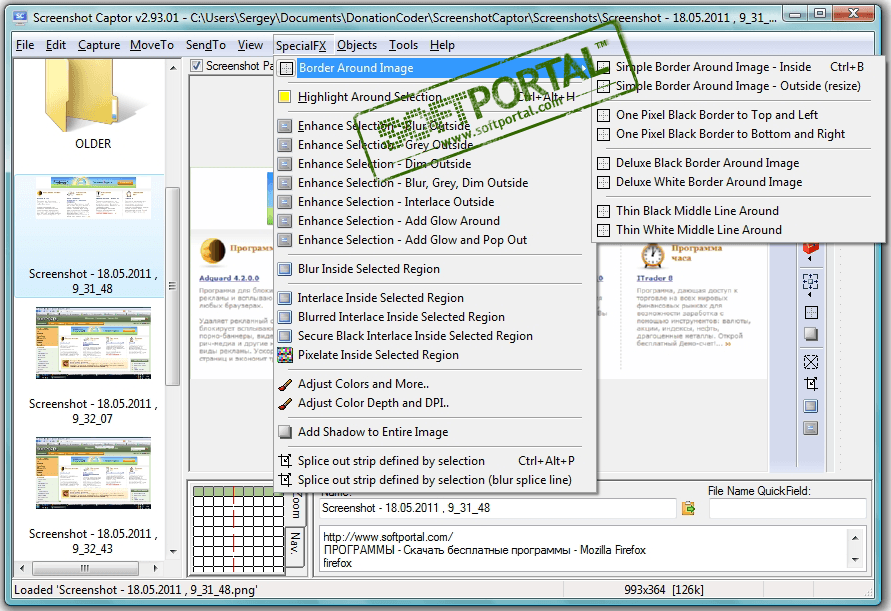Choose Enhance Selection - Dim Outside

tap(385, 164)
